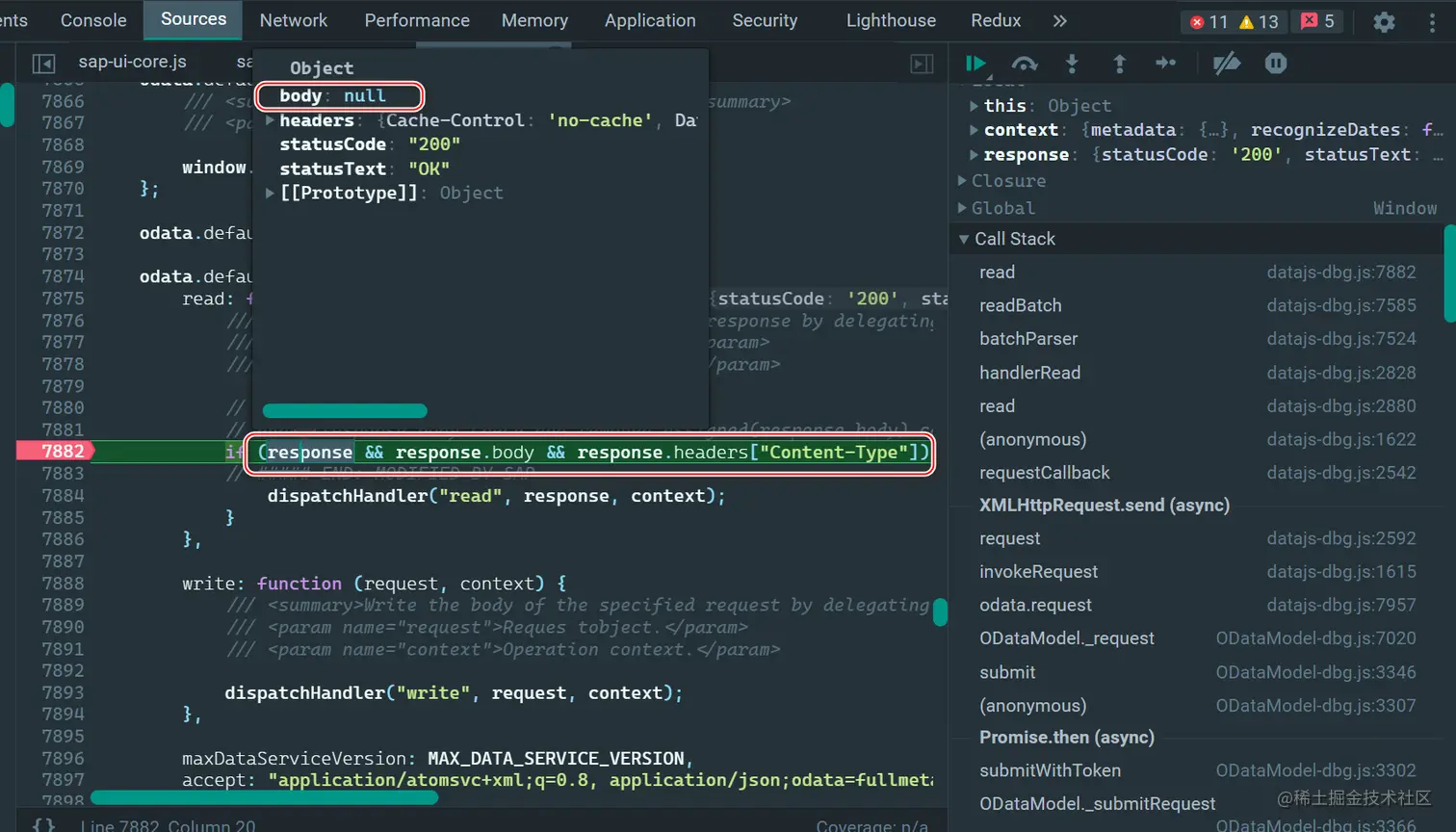
Task: Step over the next function call
Action: (1025, 64)
